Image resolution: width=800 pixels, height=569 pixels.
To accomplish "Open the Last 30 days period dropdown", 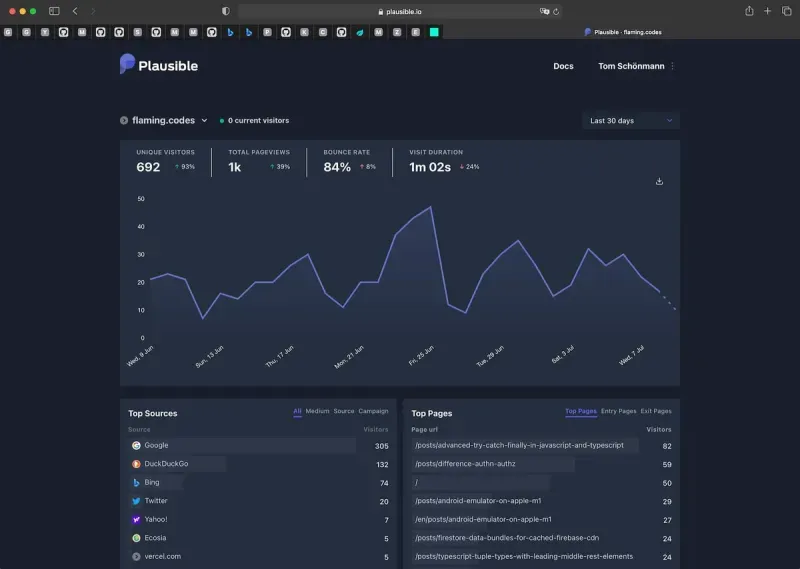I will [x=631, y=120].
